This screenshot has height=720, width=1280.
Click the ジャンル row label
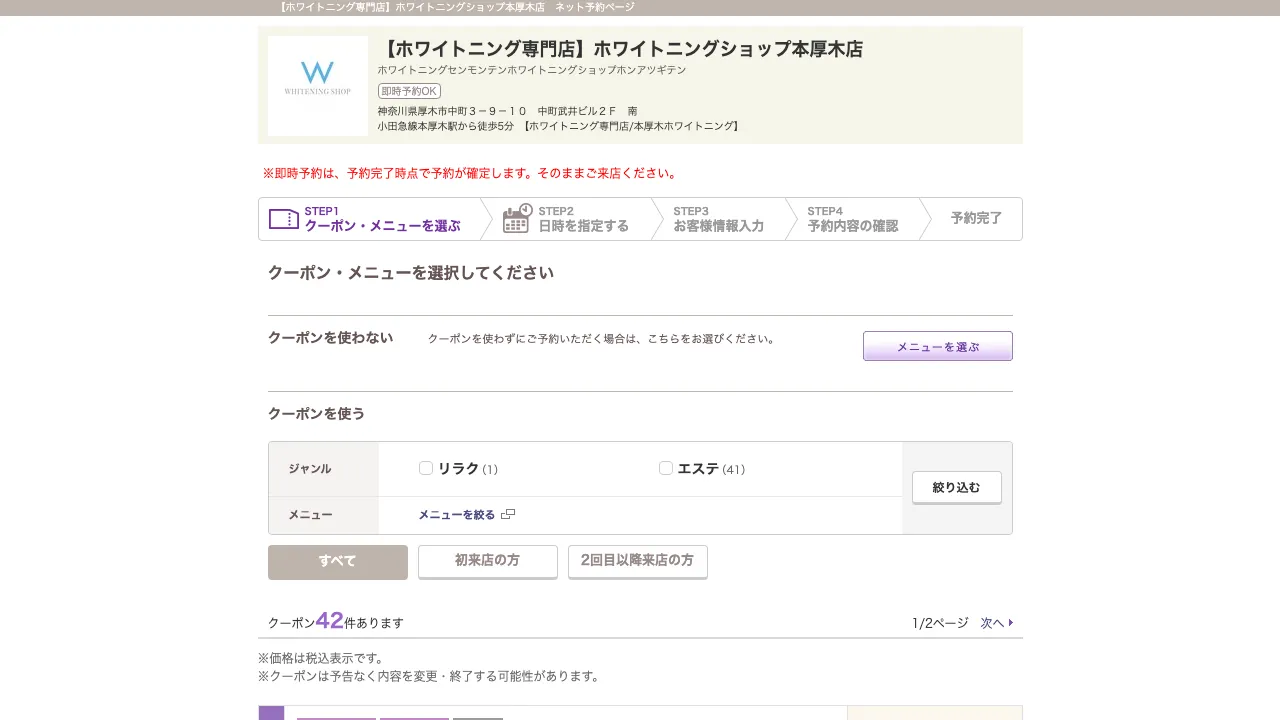[x=310, y=469]
